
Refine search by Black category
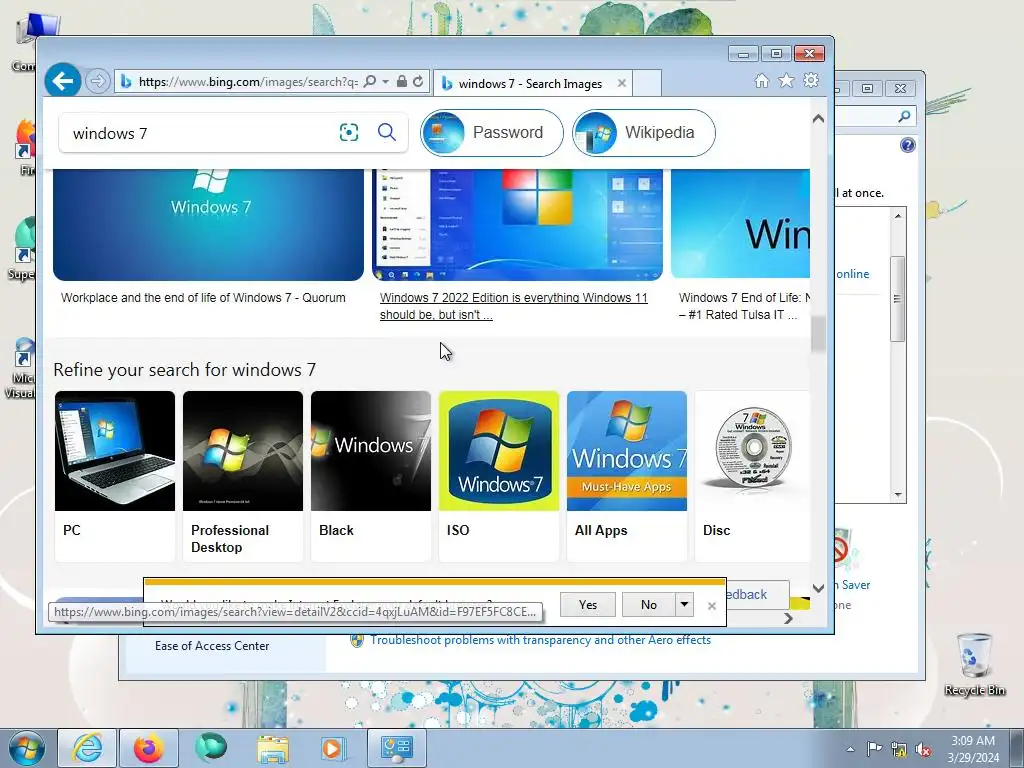[371, 476]
